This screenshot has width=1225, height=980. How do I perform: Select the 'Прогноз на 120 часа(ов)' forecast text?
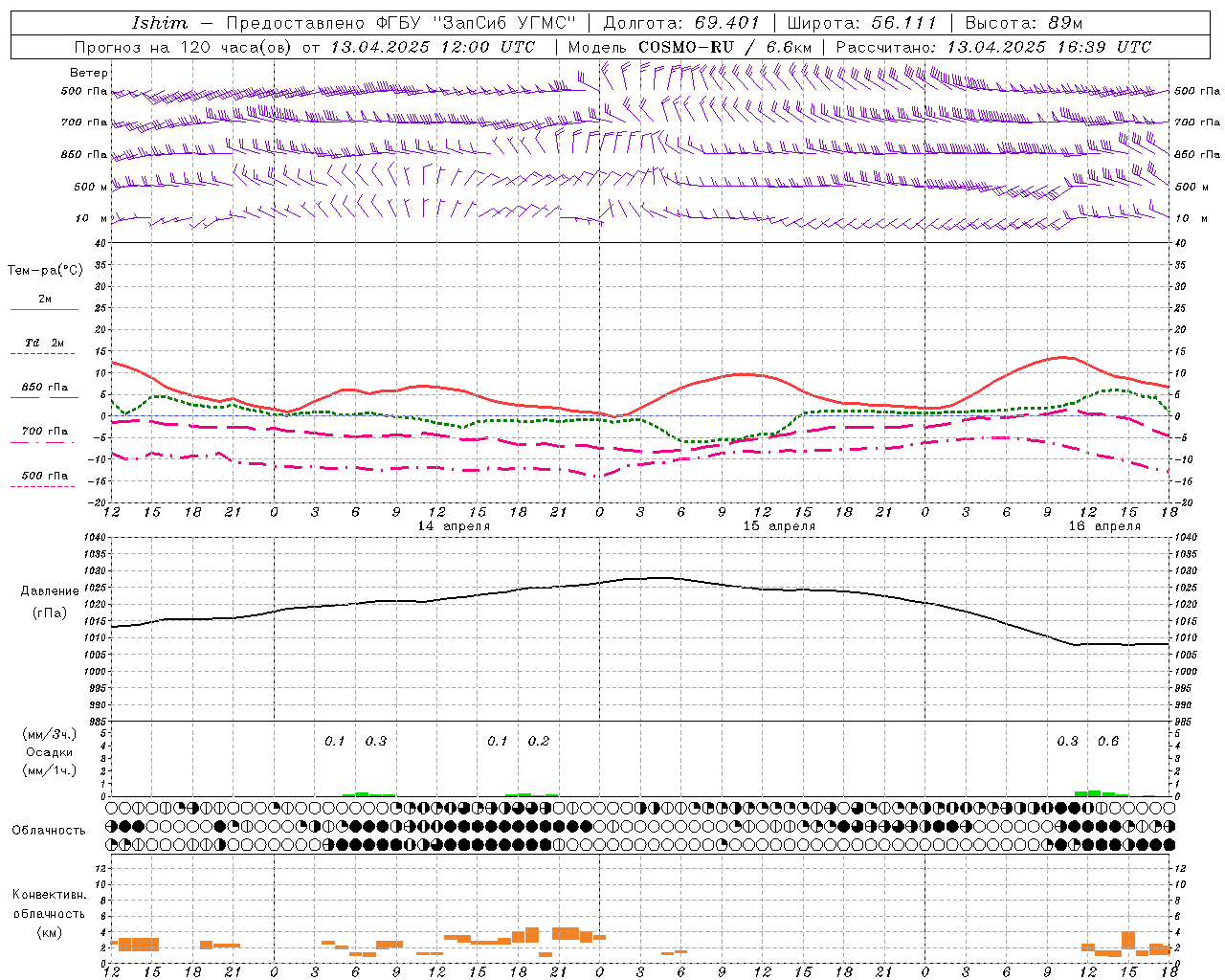coord(185,47)
